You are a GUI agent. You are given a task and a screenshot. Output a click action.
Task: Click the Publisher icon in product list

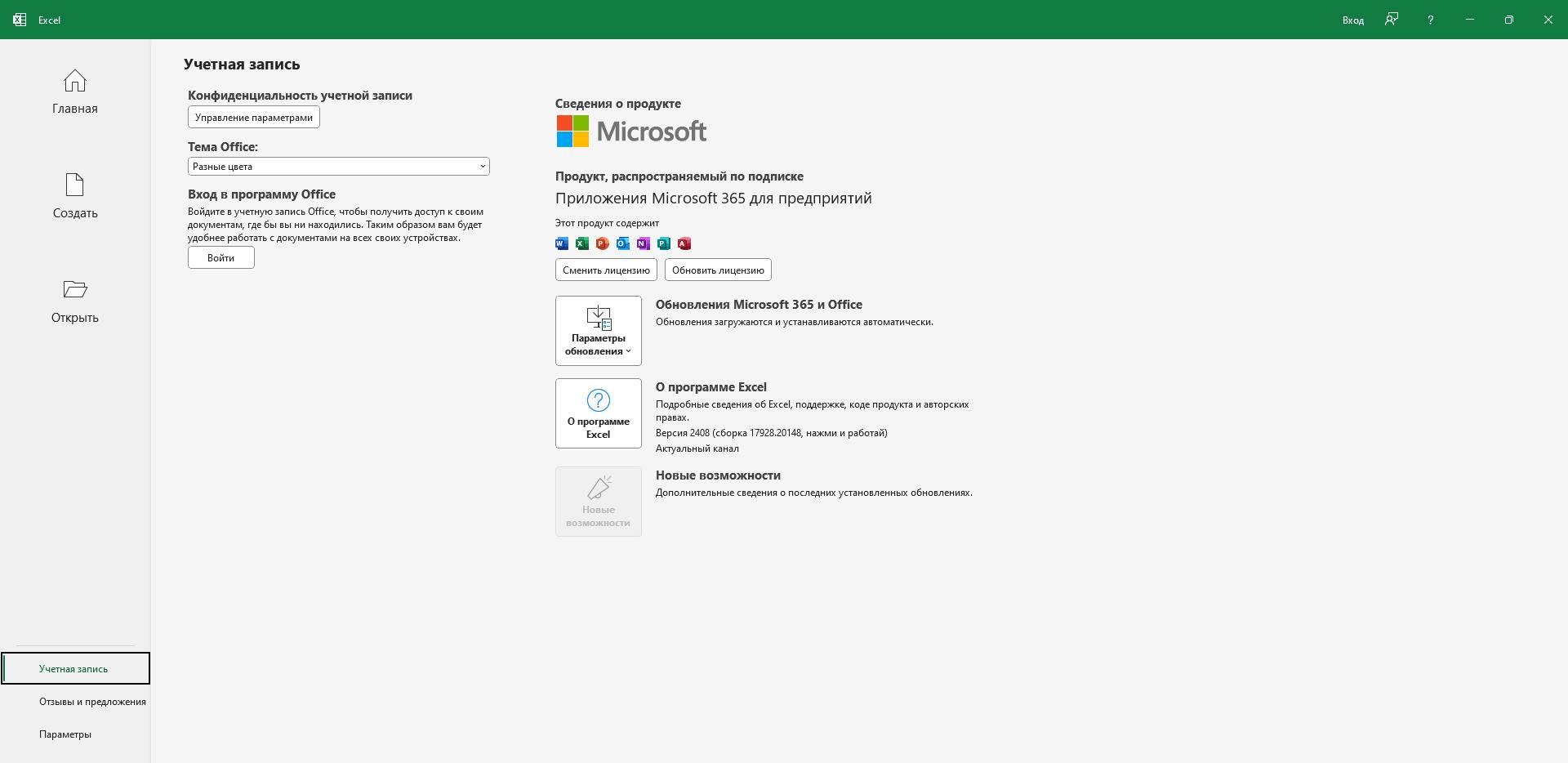[x=664, y=243]
